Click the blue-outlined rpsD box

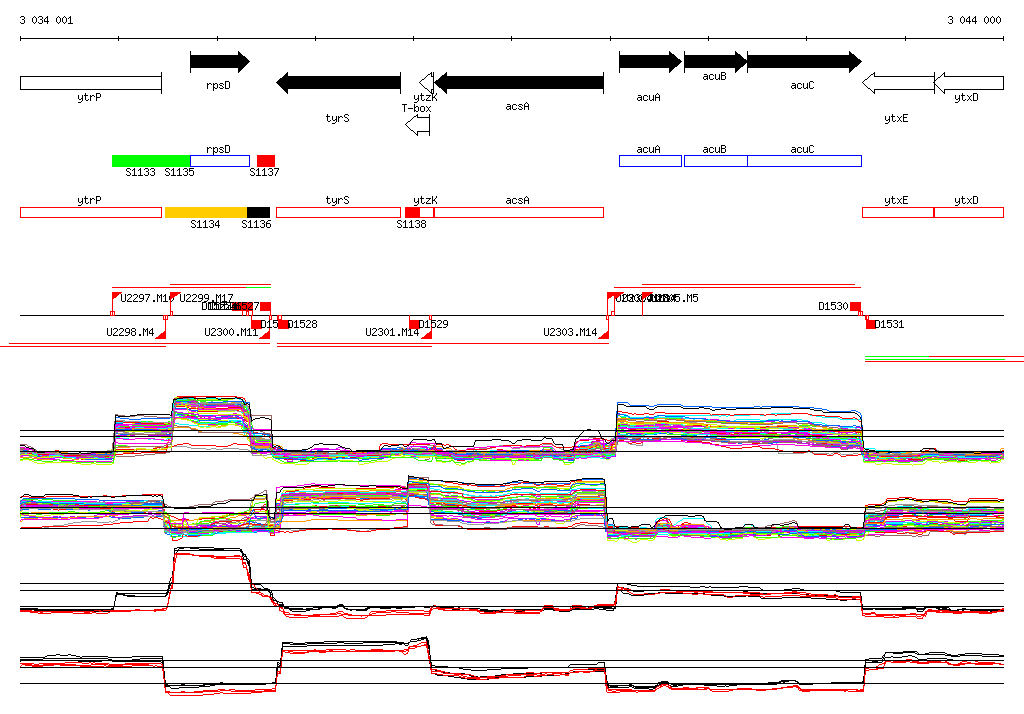(219, 161)
